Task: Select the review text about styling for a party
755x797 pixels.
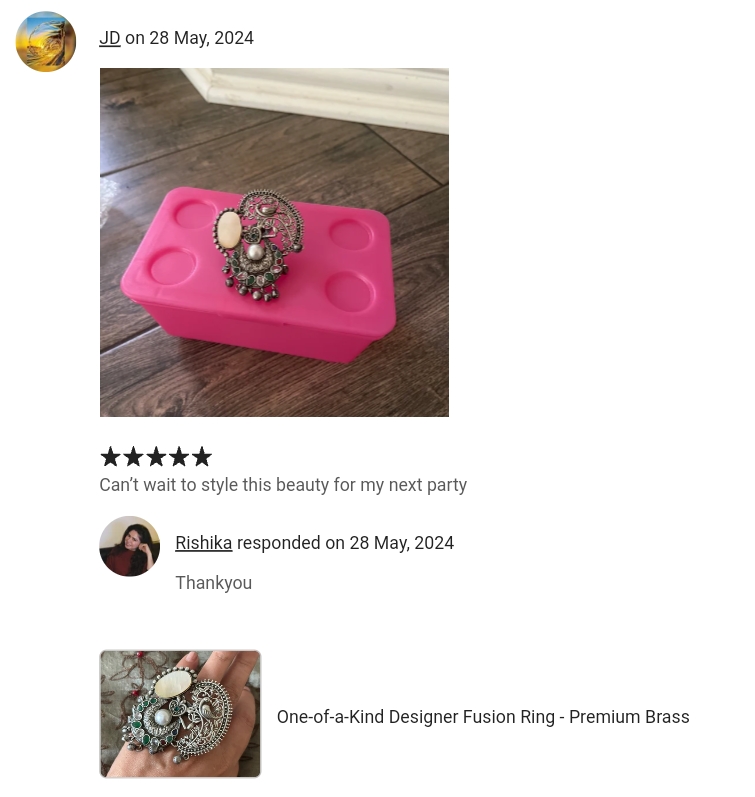Action: pos(283,485)
